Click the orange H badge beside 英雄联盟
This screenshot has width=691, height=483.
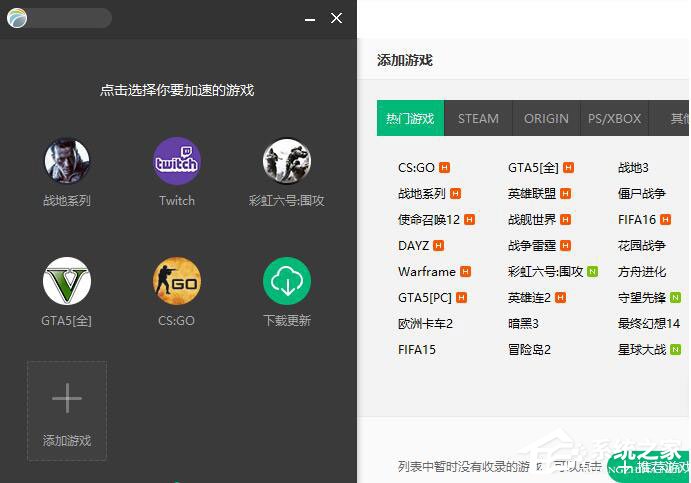pos(565,193)
